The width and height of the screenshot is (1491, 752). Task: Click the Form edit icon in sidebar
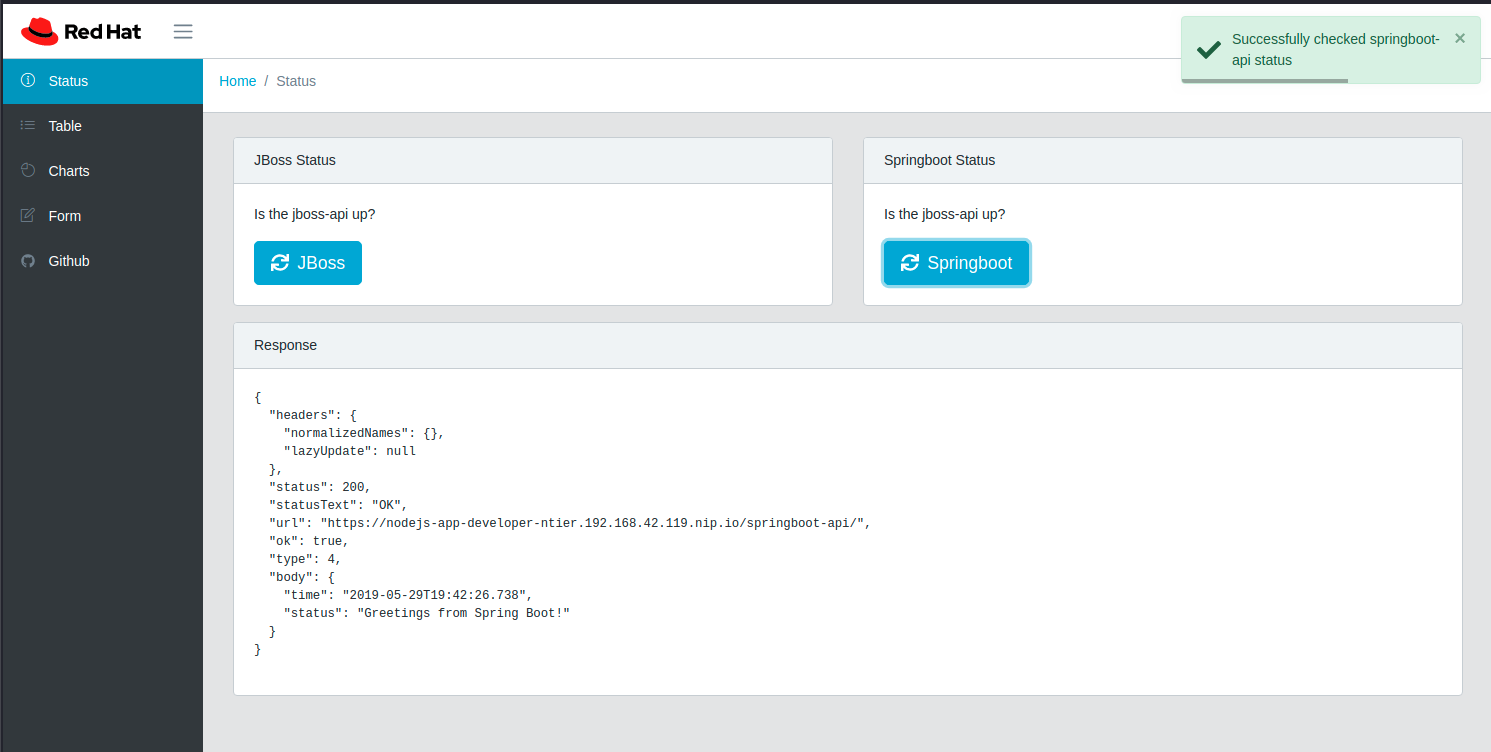pos(28,215)
